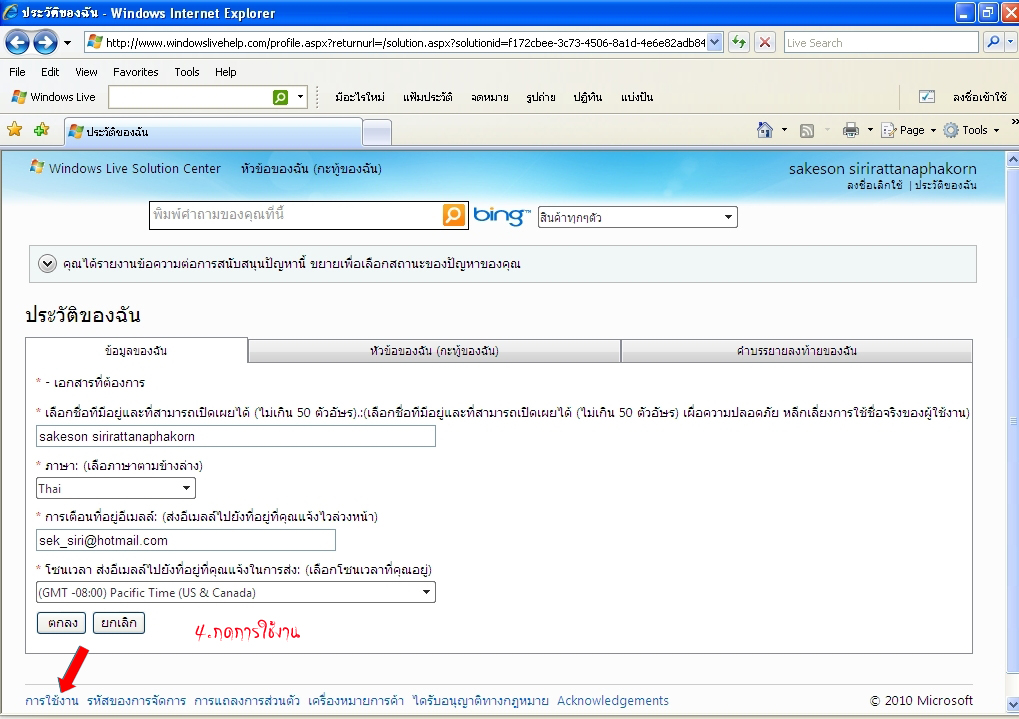Click ลงชื่อเลิกใช้ sign-out link
Image resolution: width=1019 pixels, height=719 pixels.
[x=875, y=185]
